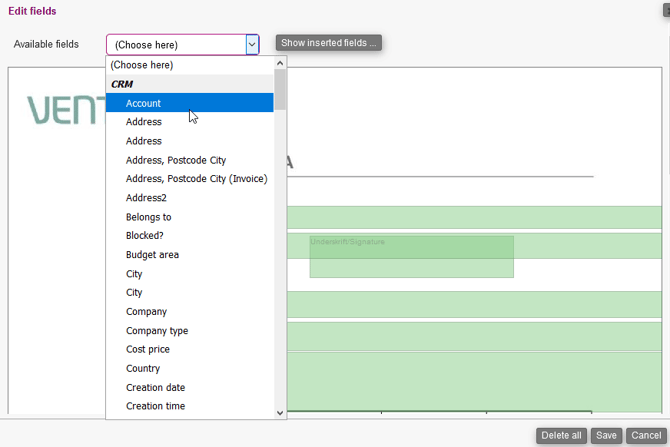Viewport: 670px width, 447px height.
Task: Select the Cost price field
Action: 190,349
